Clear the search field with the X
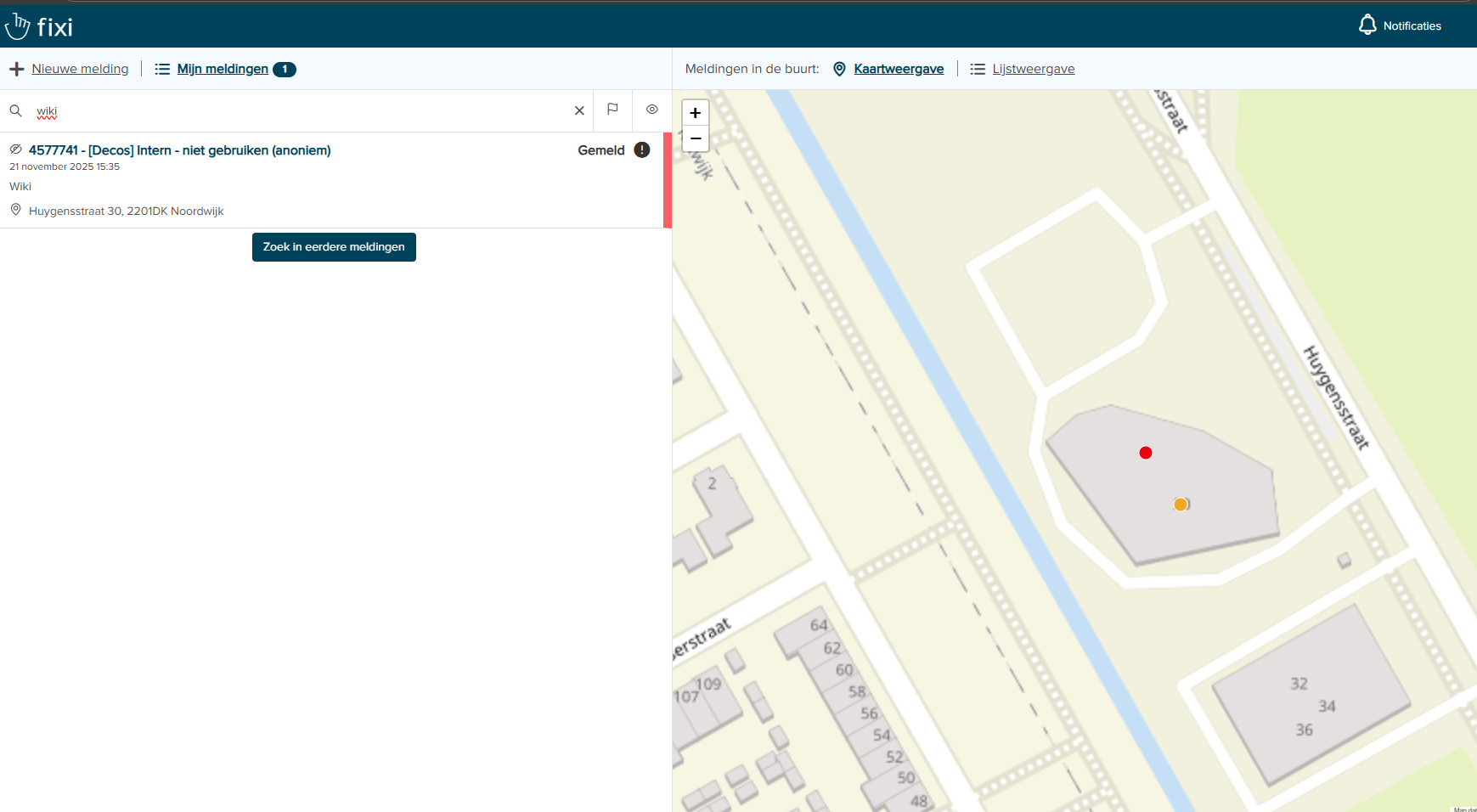This screenshot has width=1477, height=812. 579,110
